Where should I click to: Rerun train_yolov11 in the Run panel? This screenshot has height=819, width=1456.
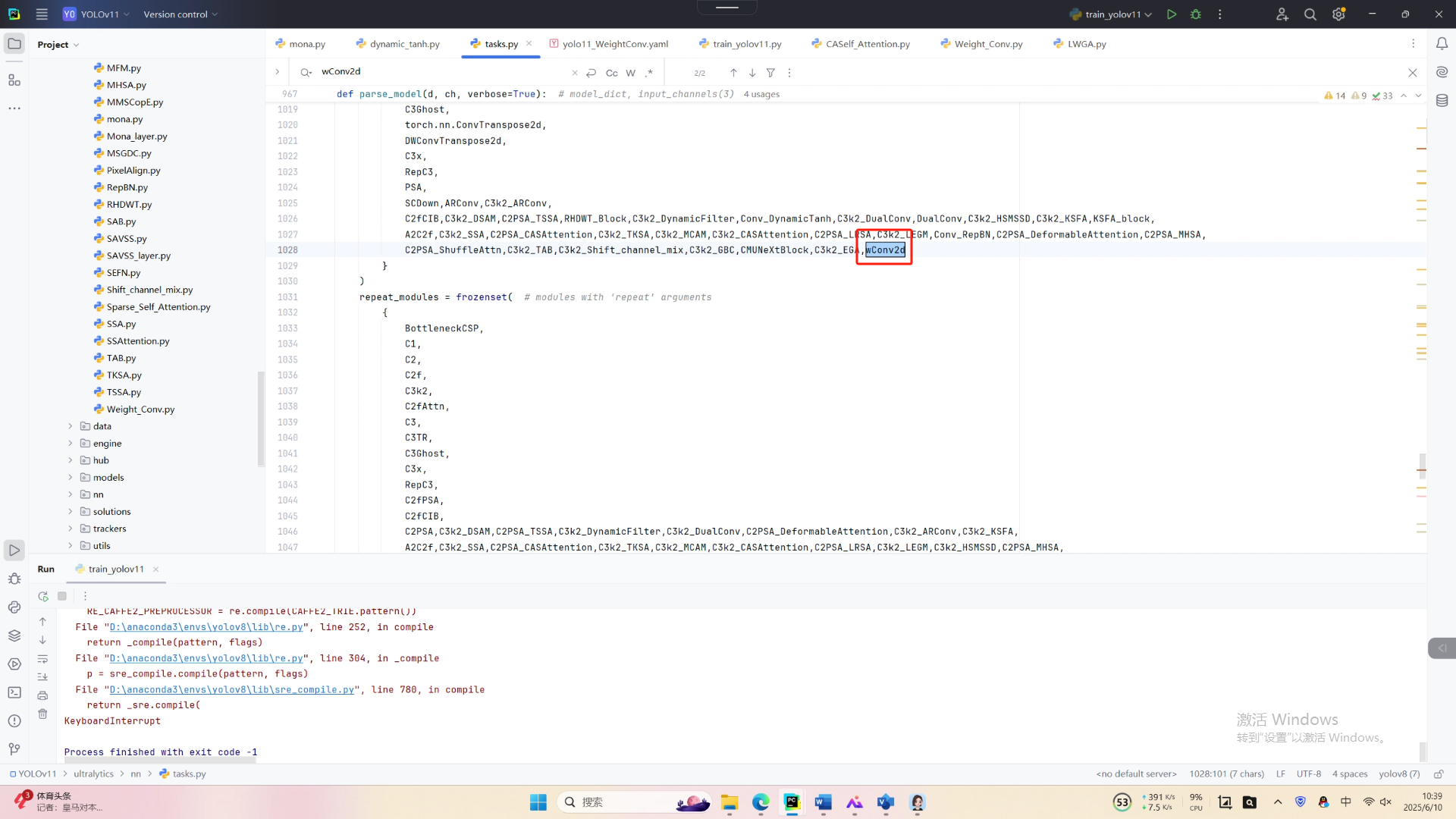(43, 596)
